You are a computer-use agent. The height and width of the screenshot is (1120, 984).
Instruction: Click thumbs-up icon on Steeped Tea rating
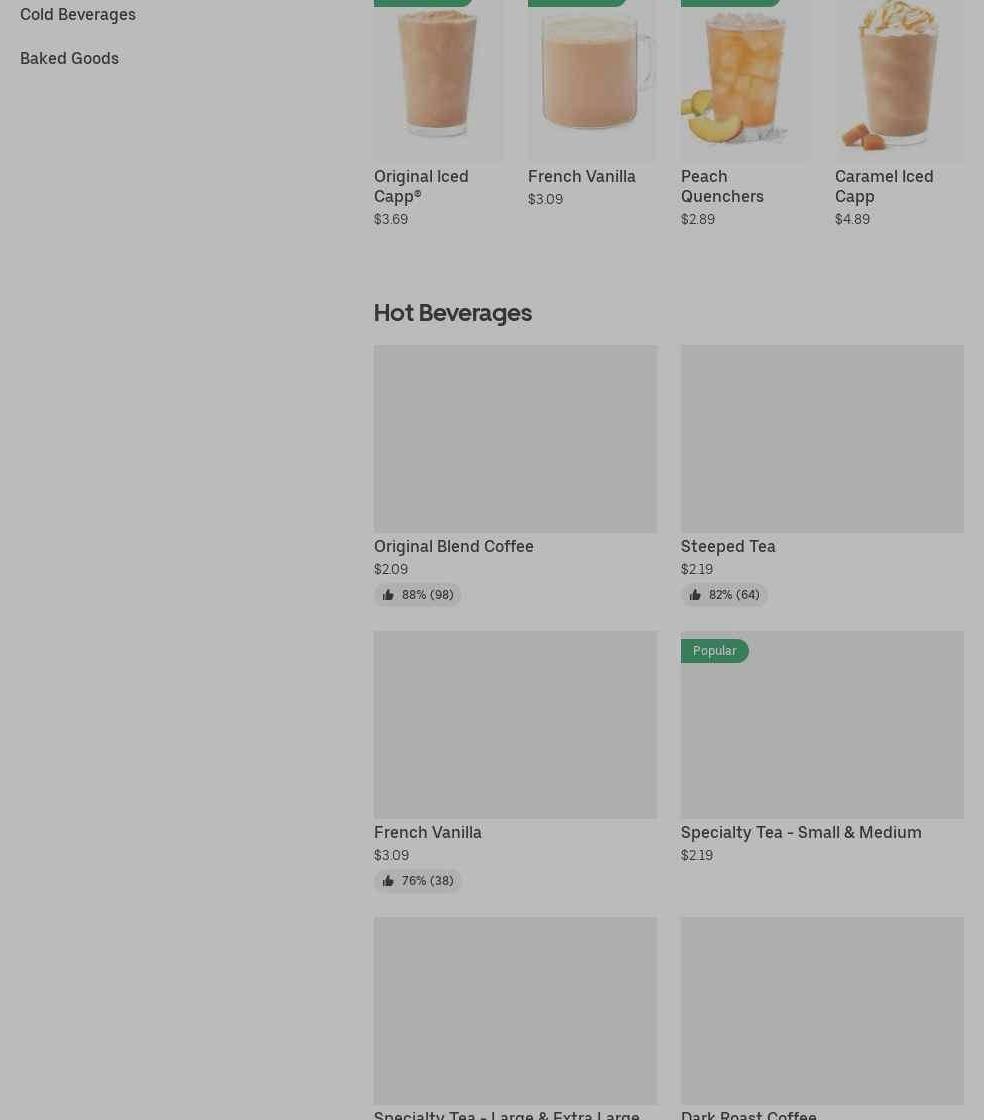[x=695, y=594]
